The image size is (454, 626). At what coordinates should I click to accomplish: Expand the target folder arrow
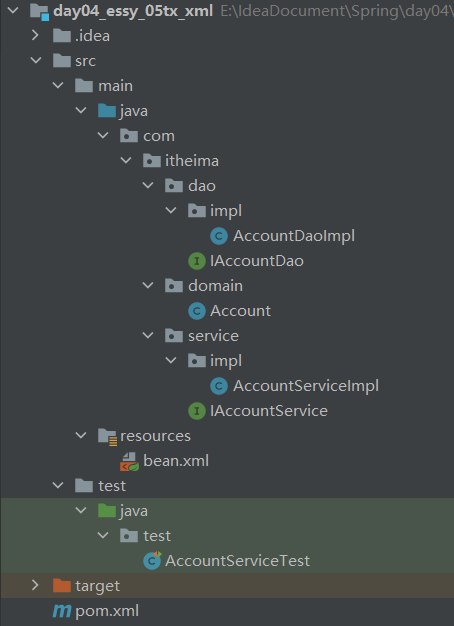pos(35,586)
